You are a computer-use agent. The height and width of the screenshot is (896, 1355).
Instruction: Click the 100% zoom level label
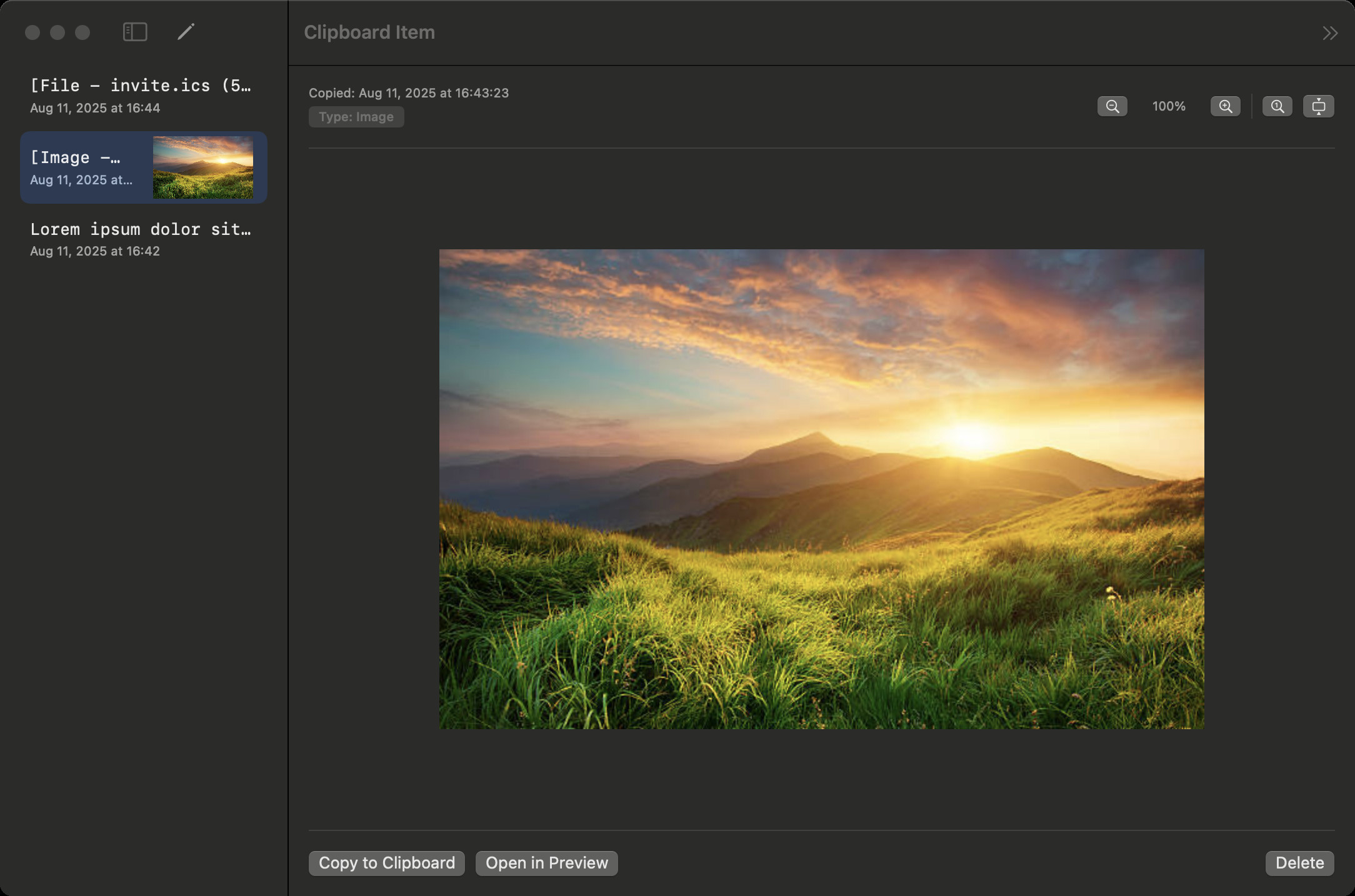1168,106
